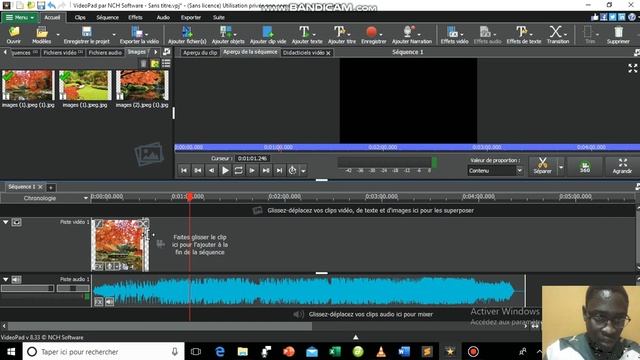Open the Effets ribbon tab

coord(135,18)
